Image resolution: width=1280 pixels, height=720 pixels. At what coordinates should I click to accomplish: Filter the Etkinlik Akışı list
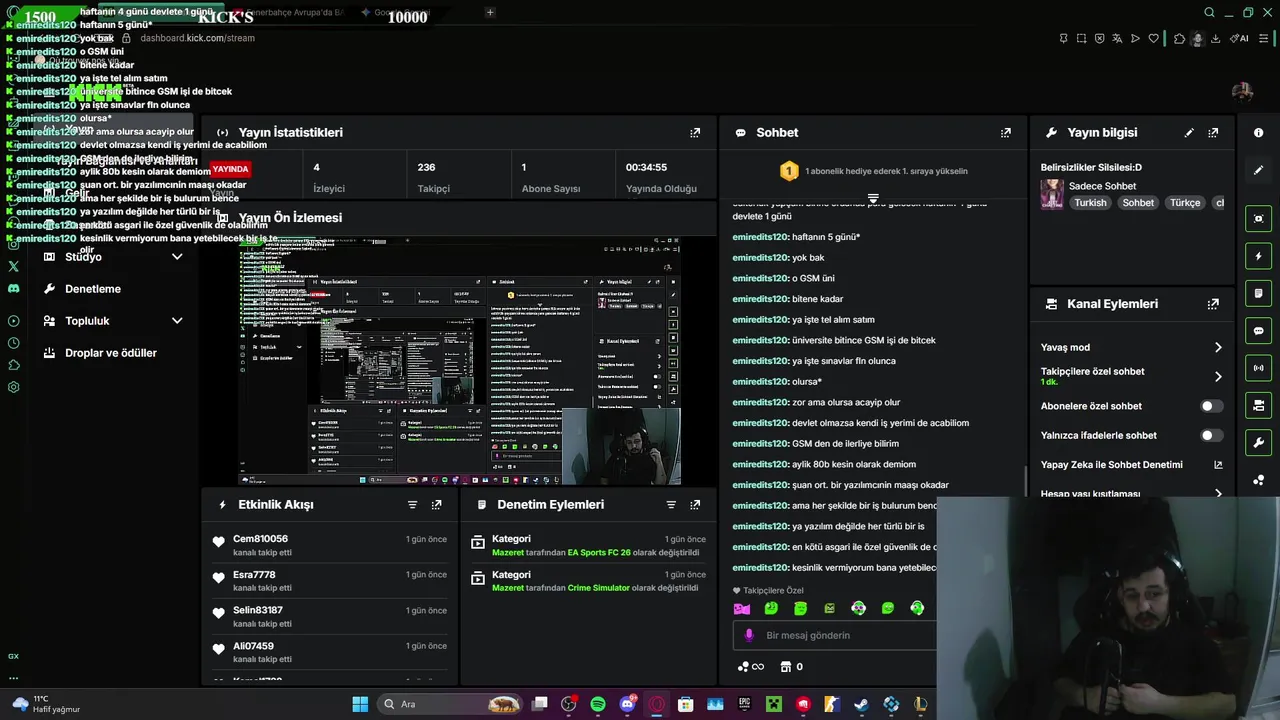412,505
